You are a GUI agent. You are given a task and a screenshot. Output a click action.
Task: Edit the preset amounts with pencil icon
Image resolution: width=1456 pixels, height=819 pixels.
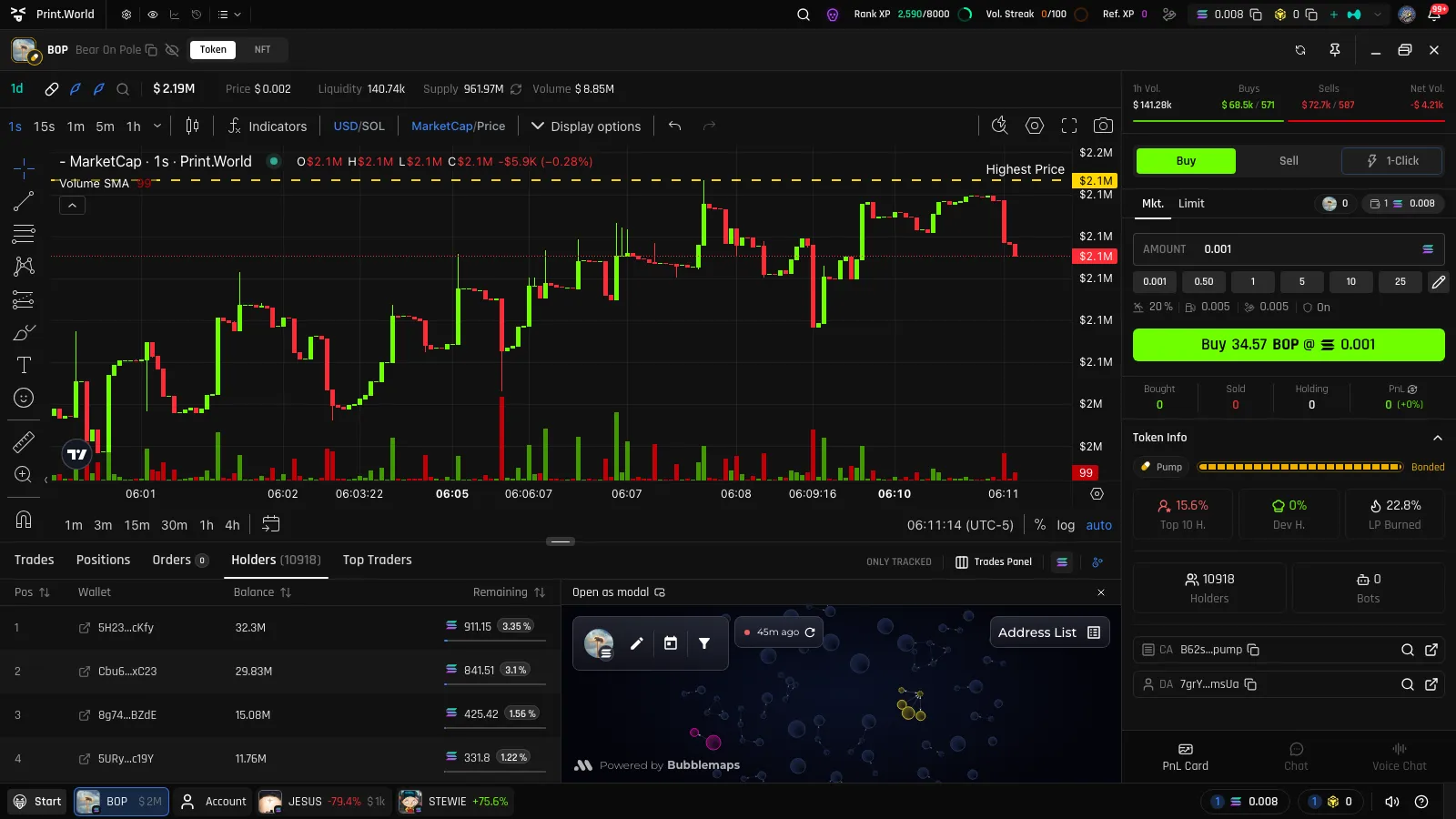click(x=1439, y=282)
